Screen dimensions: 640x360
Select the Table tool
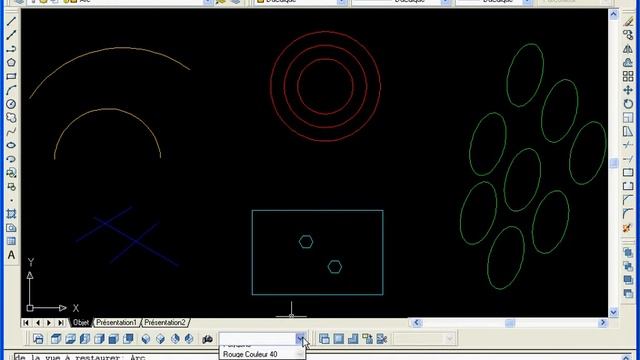click(11, 241)
